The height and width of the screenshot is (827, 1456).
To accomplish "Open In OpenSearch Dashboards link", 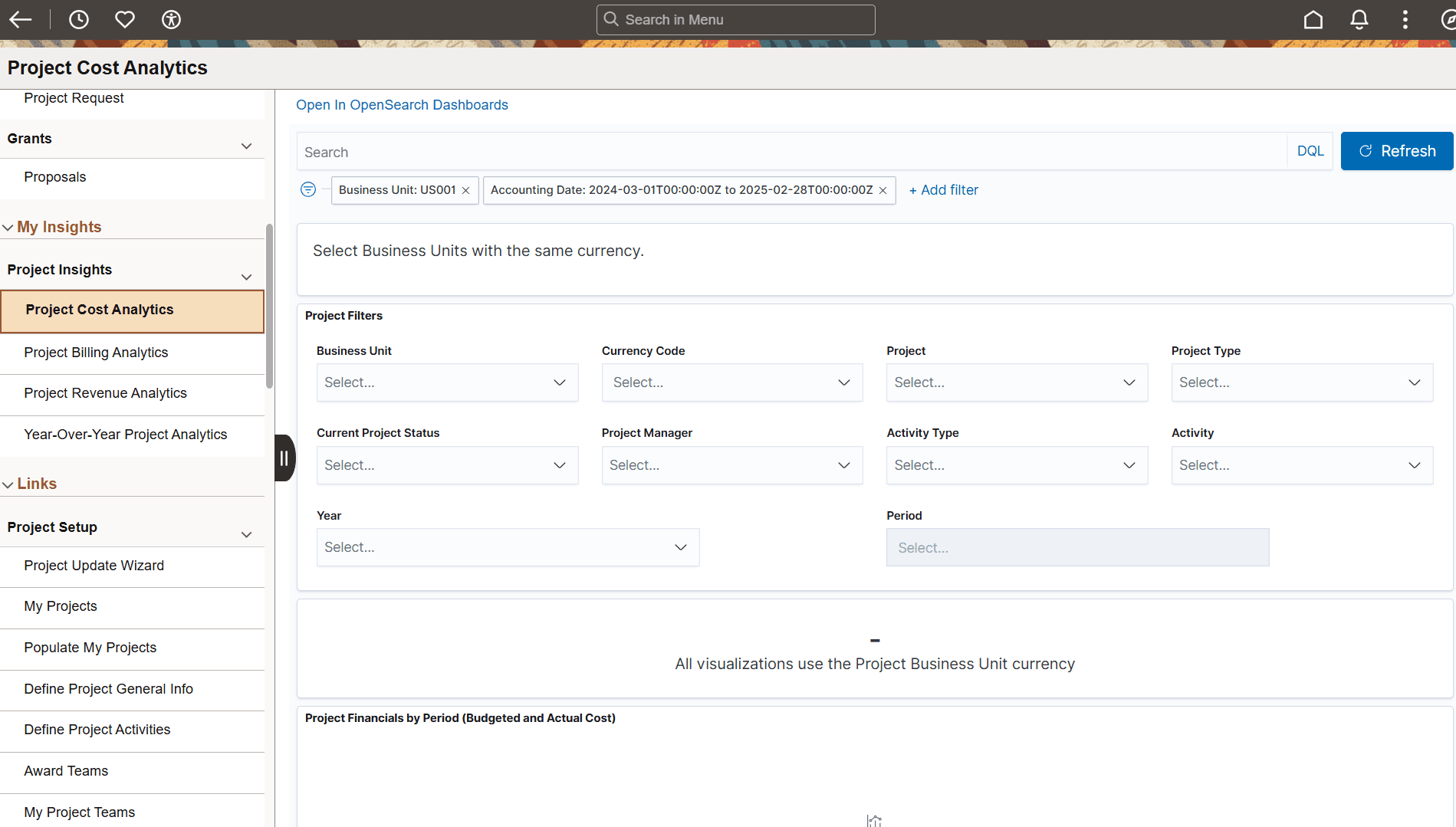I will (x=402, y=104).
